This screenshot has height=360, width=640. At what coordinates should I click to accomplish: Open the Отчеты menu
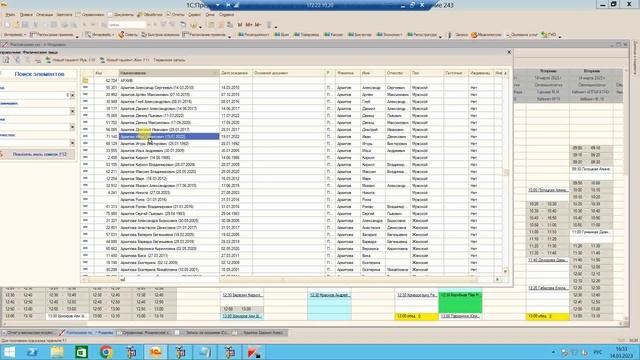click(175, 15)
